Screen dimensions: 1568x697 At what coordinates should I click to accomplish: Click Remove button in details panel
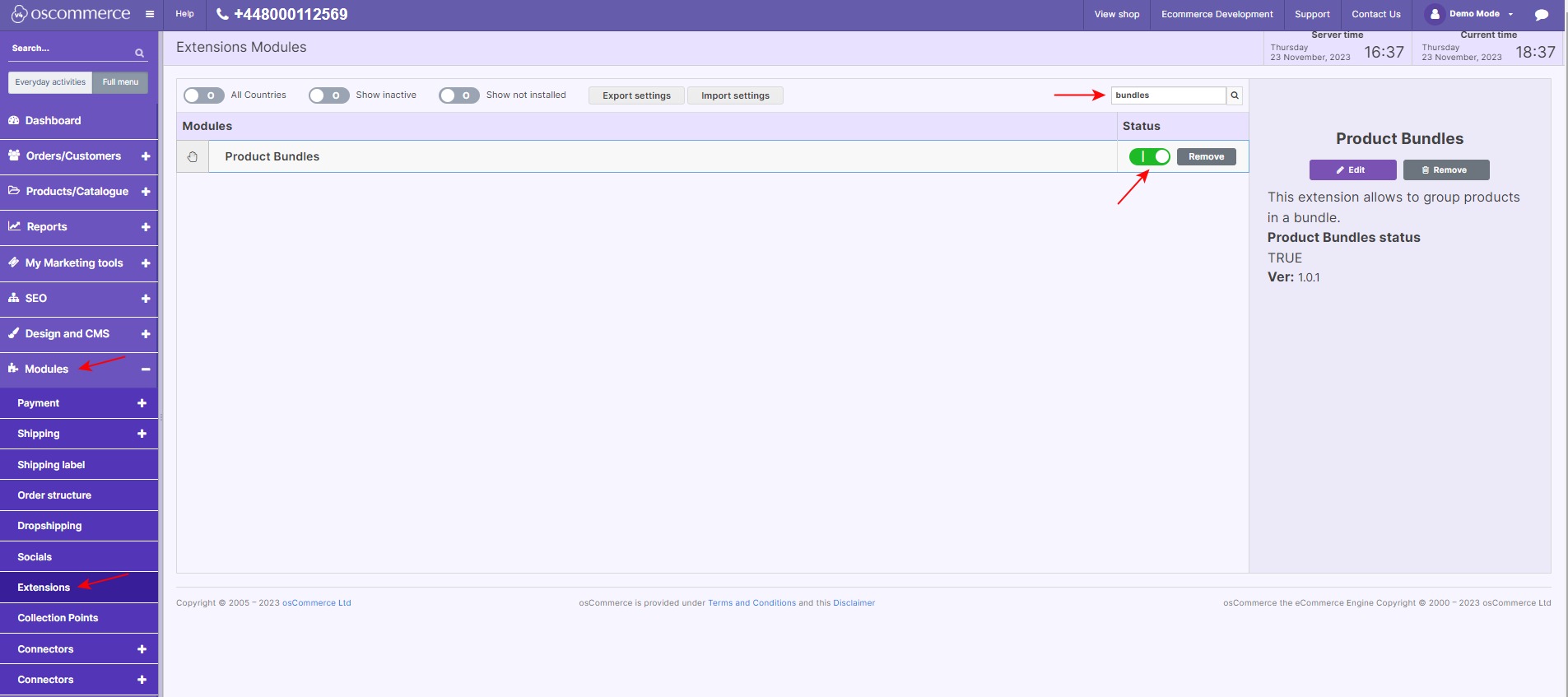[x=1446, y=170]
